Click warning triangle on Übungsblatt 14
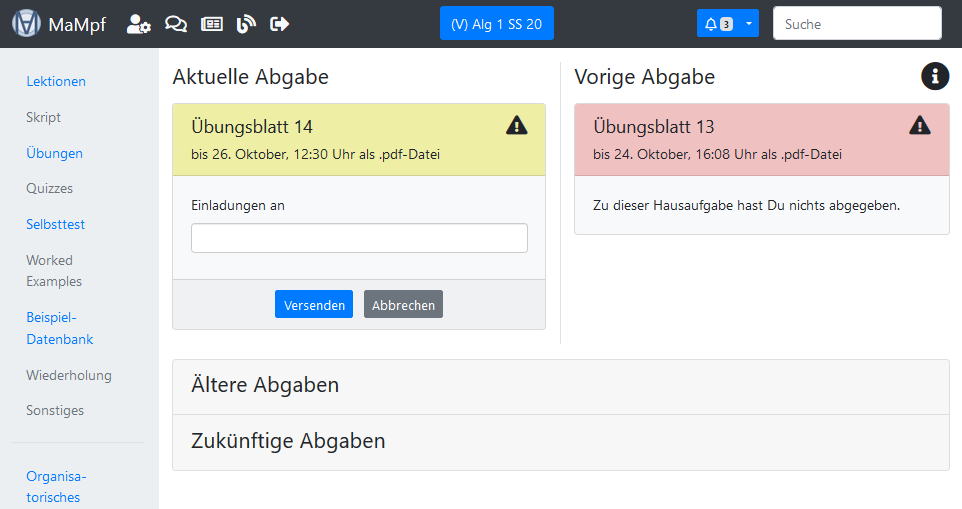This screenshot has width=962, height=509. pyautogui.click(x=516, y=125)
